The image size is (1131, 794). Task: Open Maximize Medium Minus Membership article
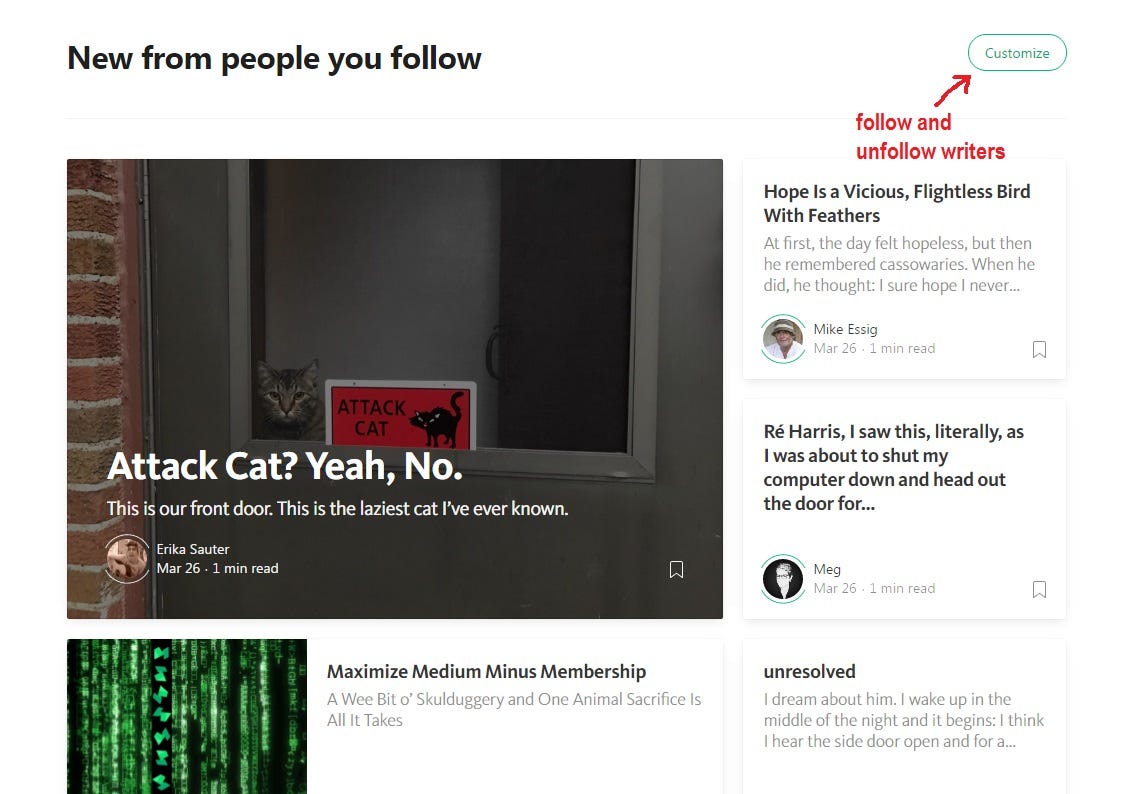click(486, 671)
